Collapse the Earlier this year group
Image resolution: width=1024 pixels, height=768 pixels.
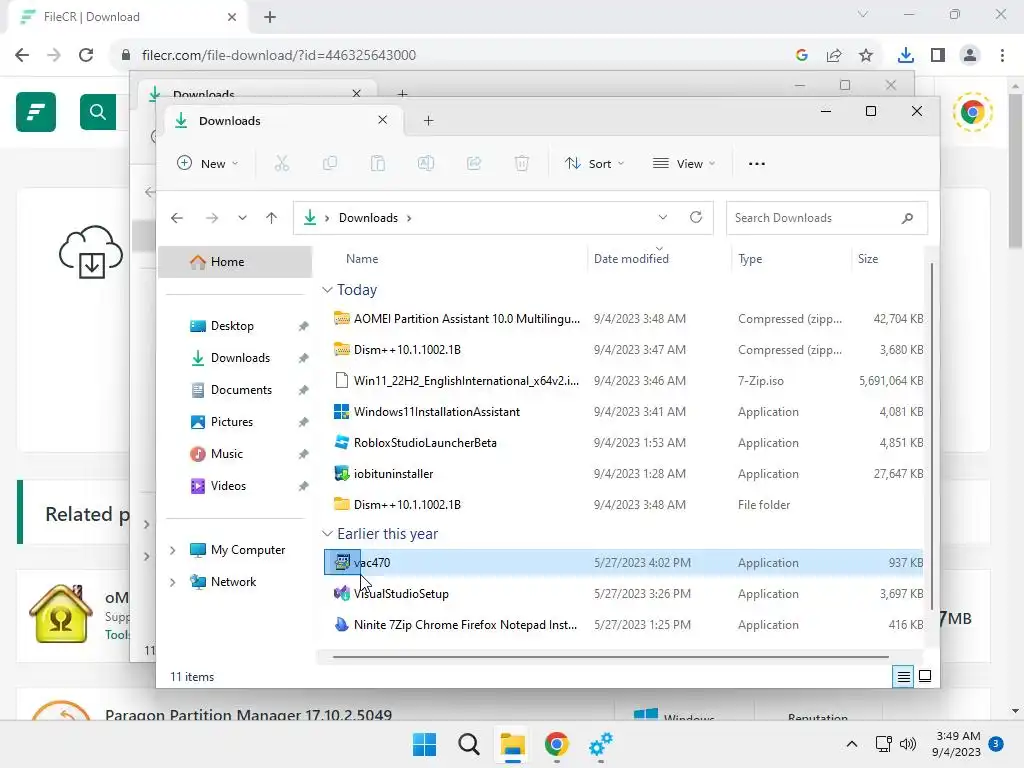point(327,534)
